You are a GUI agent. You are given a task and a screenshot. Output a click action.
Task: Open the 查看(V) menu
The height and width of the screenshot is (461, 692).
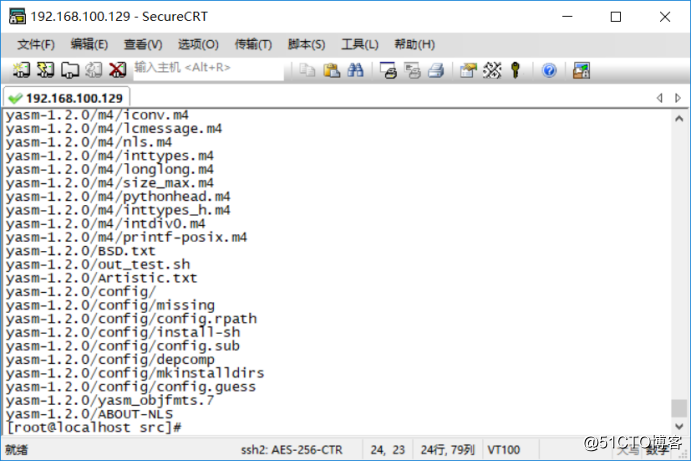tap(143, 44)
